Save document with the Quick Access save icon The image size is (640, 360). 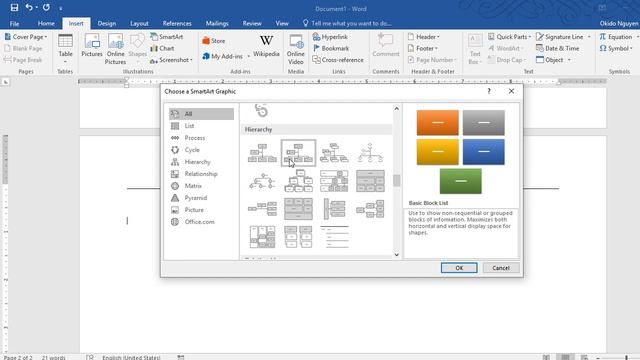coord(14,7)
